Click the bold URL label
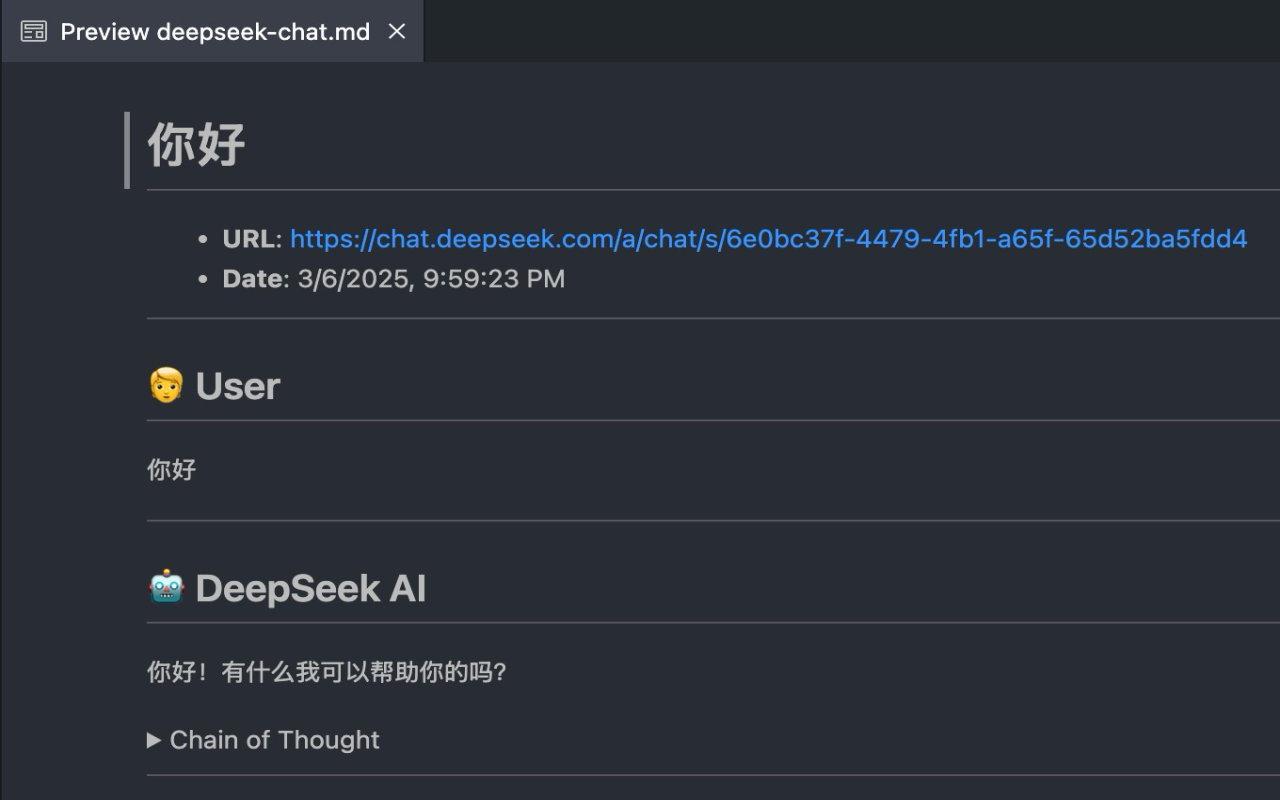 [x=252, y=239]
